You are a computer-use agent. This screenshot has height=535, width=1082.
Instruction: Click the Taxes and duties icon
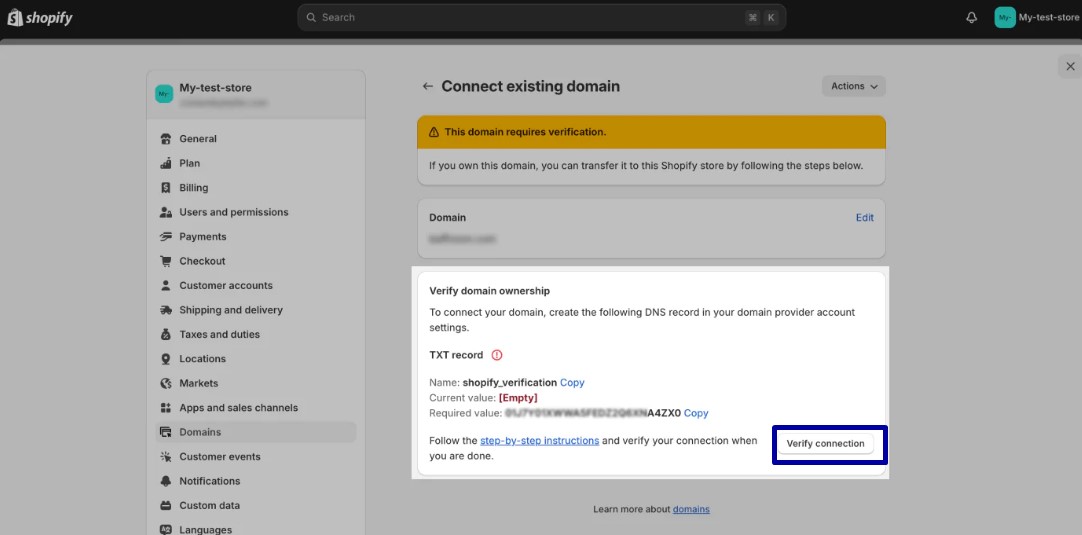pyautogui.click(x=166, y=334)
